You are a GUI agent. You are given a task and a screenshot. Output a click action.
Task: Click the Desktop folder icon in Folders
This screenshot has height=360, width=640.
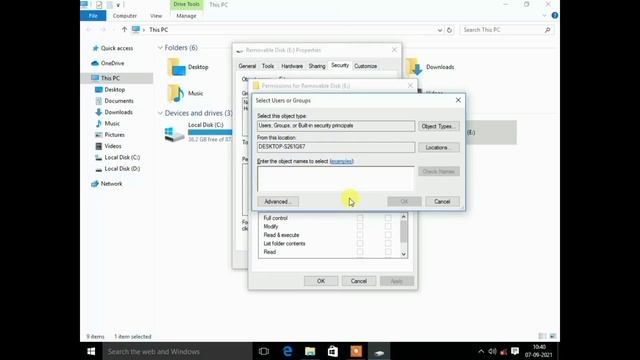[176, 67]
